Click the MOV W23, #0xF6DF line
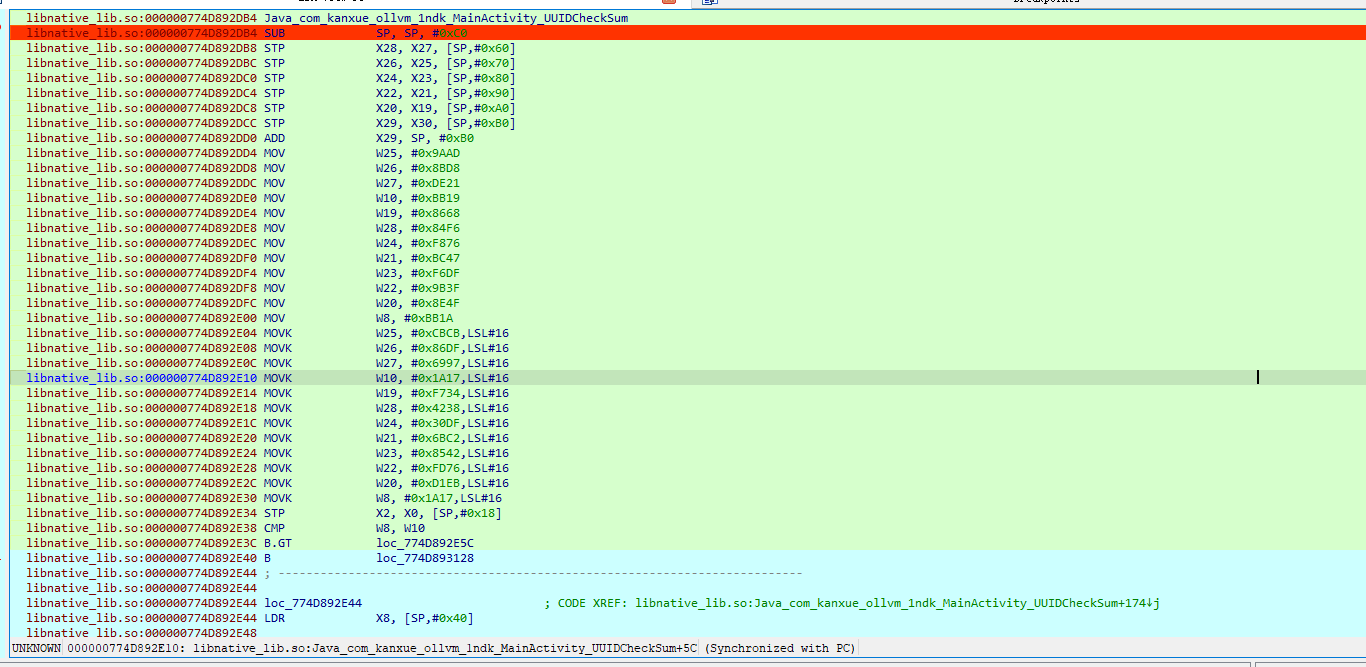This screenshot has width=1366, height=667. point(243,273)
